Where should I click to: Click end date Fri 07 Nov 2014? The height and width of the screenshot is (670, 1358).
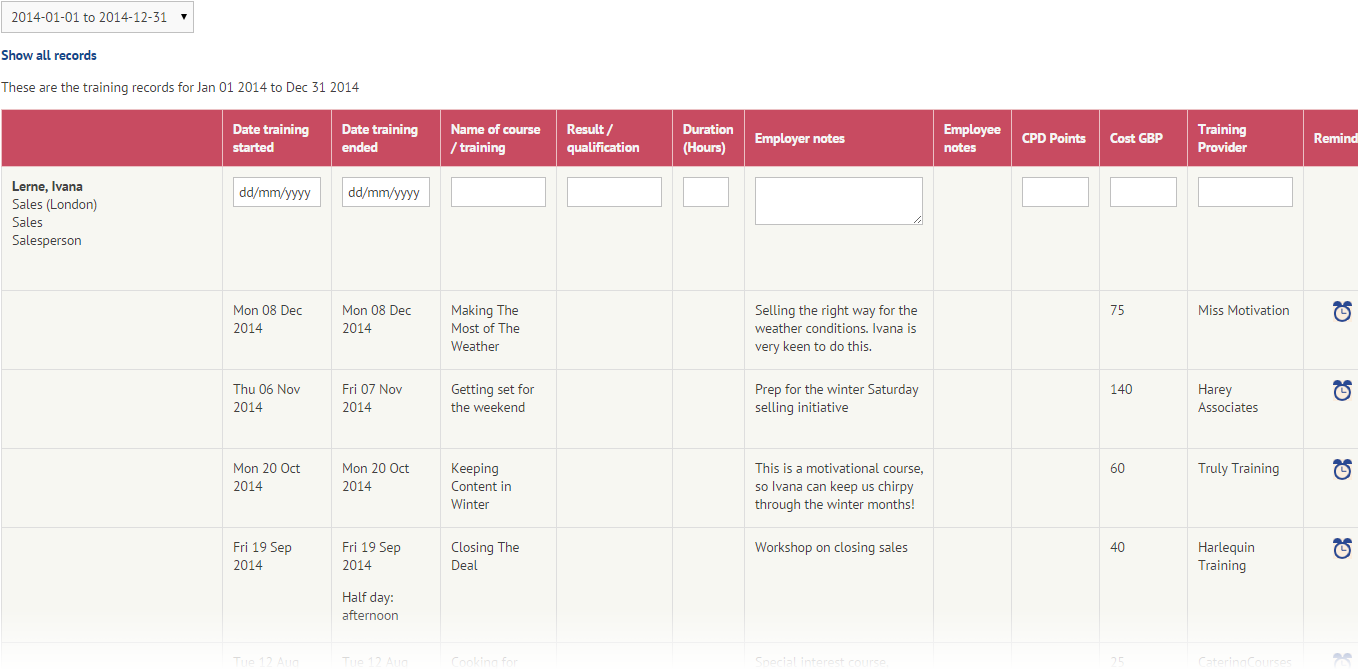pos(372,398)
